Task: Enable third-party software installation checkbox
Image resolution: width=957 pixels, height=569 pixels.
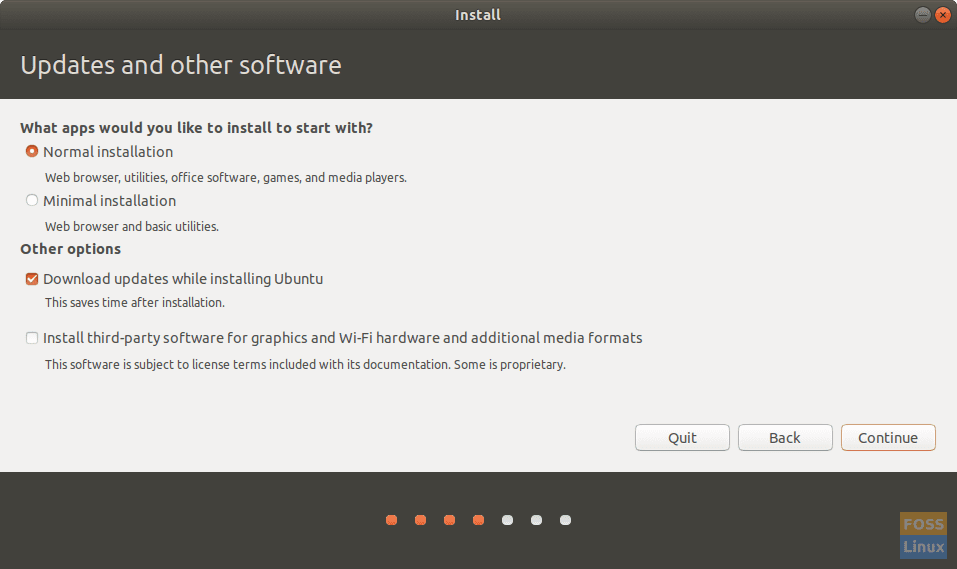Action: pyautogui.click(x=32, y=338)
